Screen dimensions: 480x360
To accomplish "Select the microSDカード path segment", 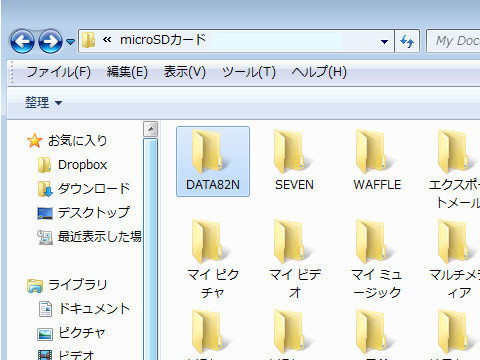I will point(163,40).
